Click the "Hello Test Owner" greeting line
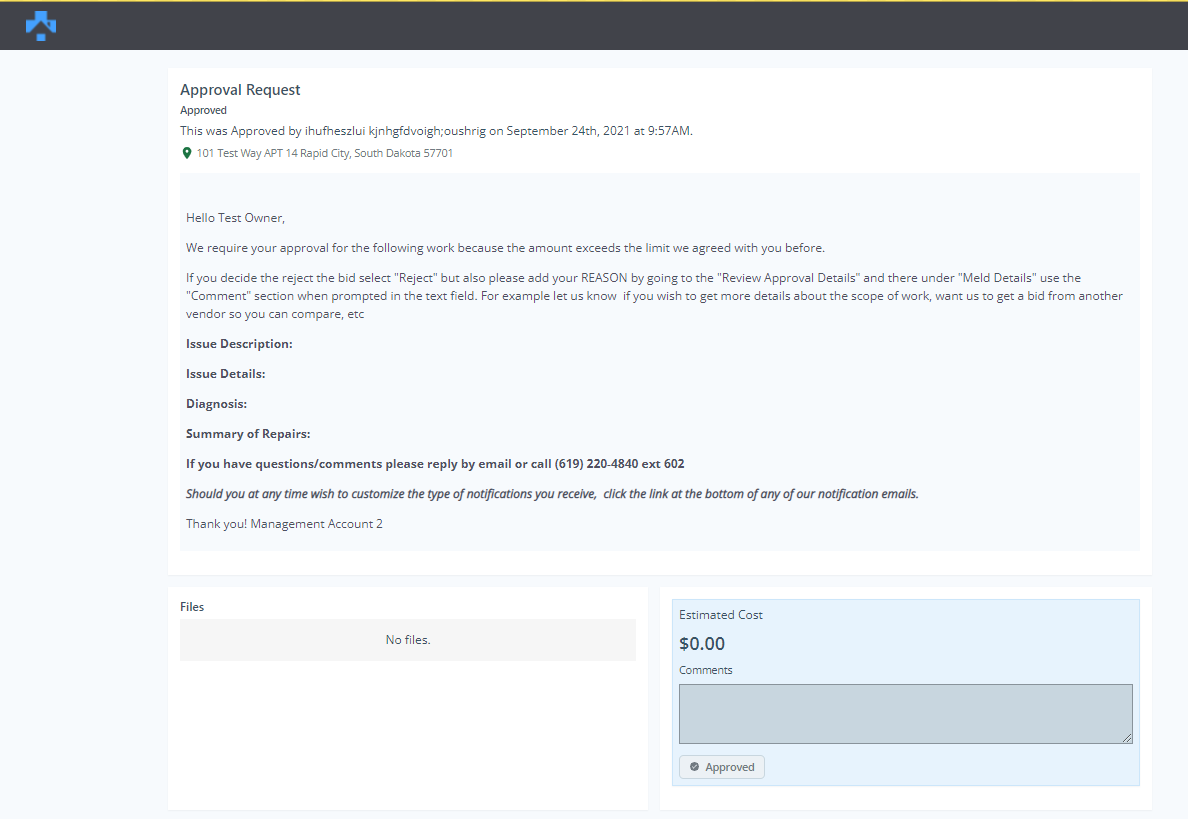The height and width of the screenshot is (819, 1188). 235,217
